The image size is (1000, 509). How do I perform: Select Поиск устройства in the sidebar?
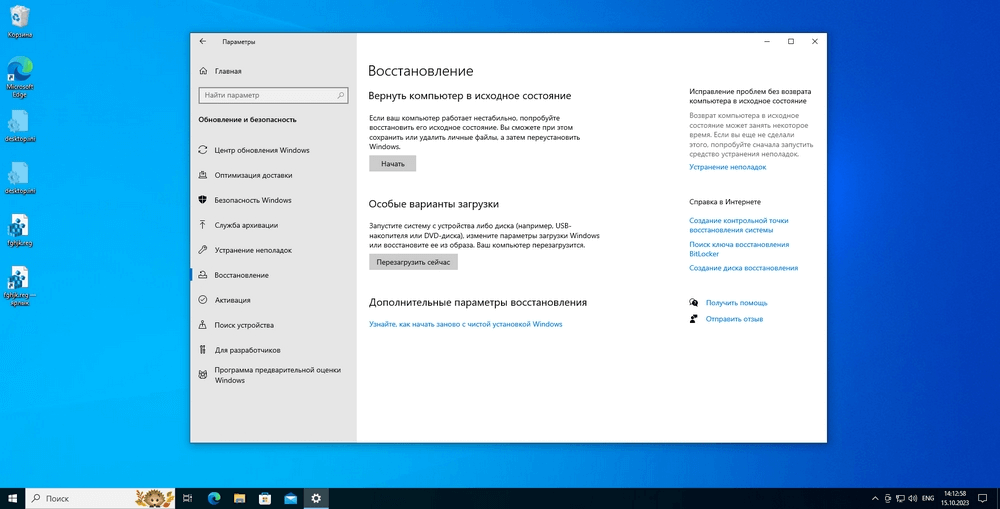point(243,325)
